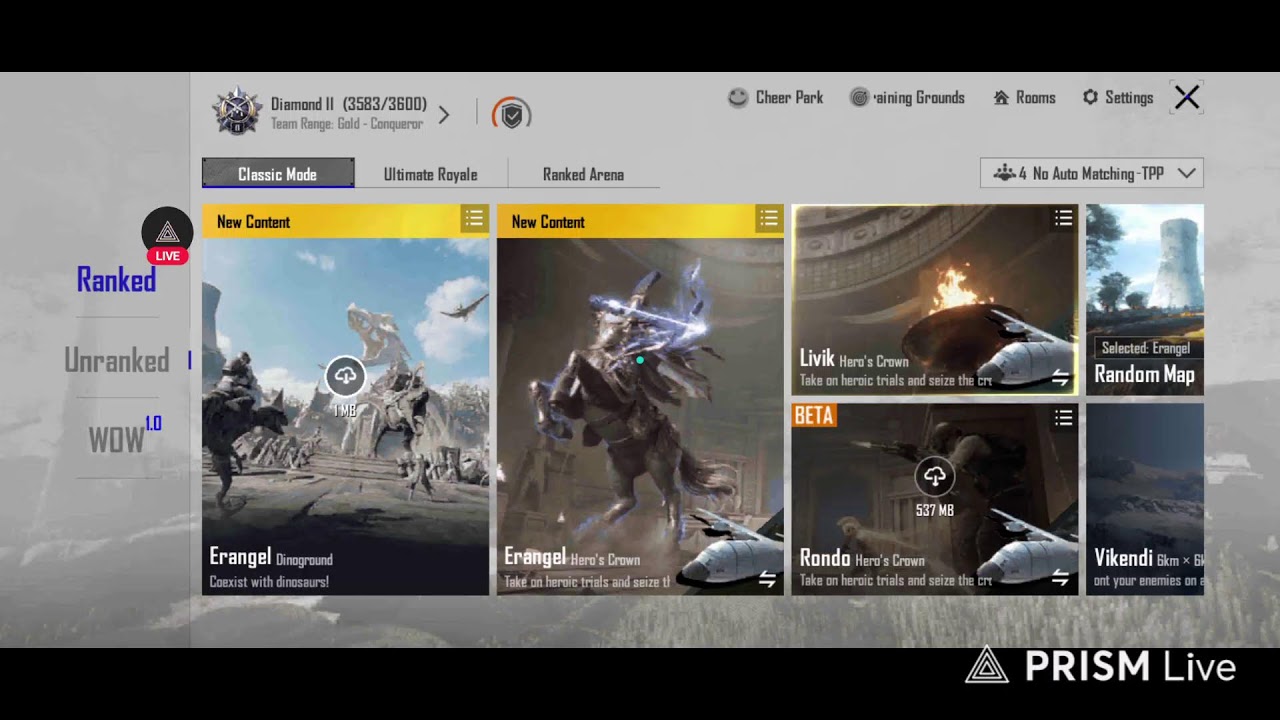Select the WOW category
Image resolution: width=1280 pixels, height=720 pixels.
(x=124, y=437)
